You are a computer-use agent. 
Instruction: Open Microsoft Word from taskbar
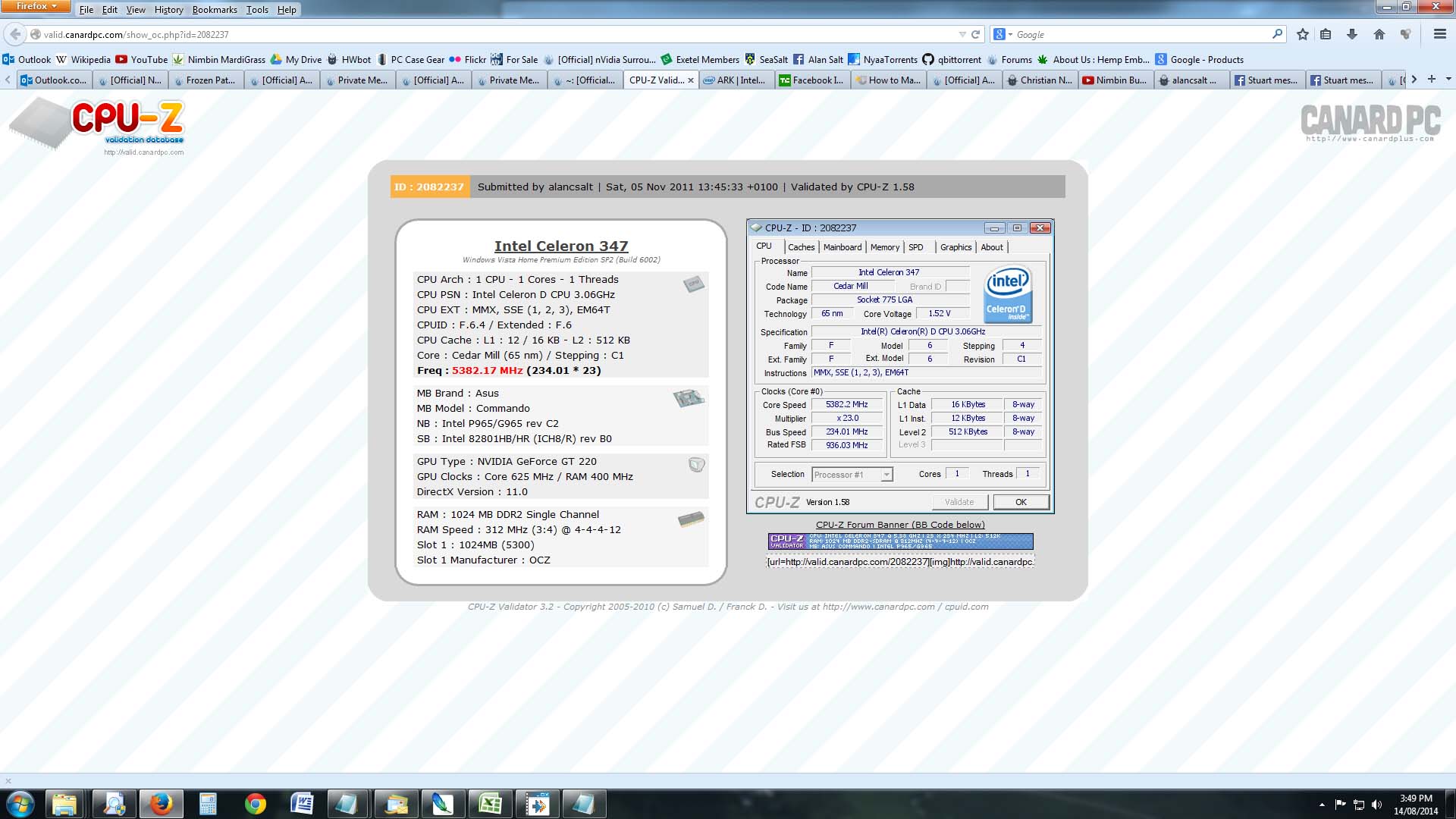tap(302, 804)
